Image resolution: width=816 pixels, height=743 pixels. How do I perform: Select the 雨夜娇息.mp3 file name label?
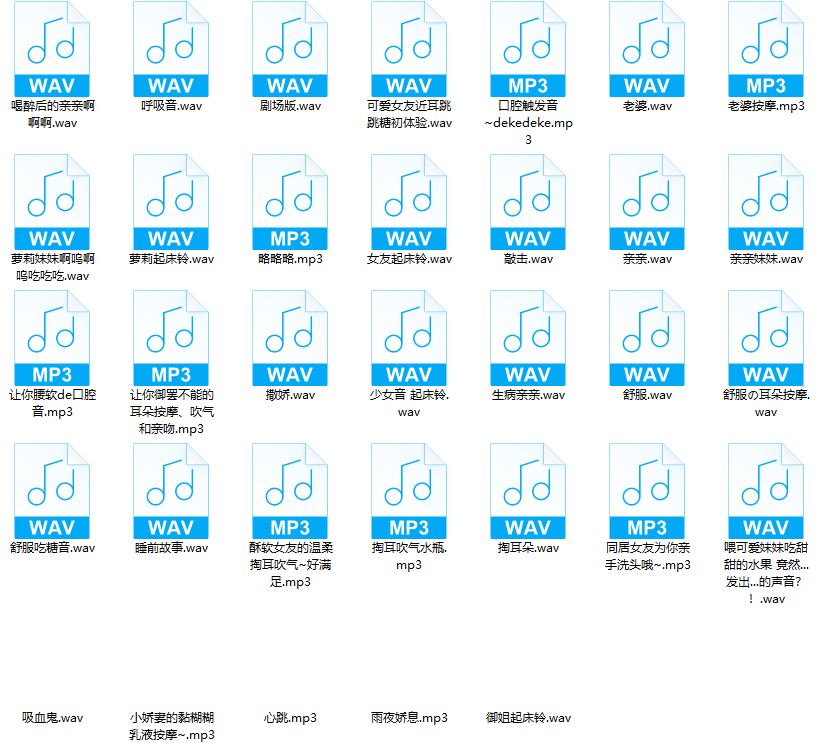tap(409, 718)
